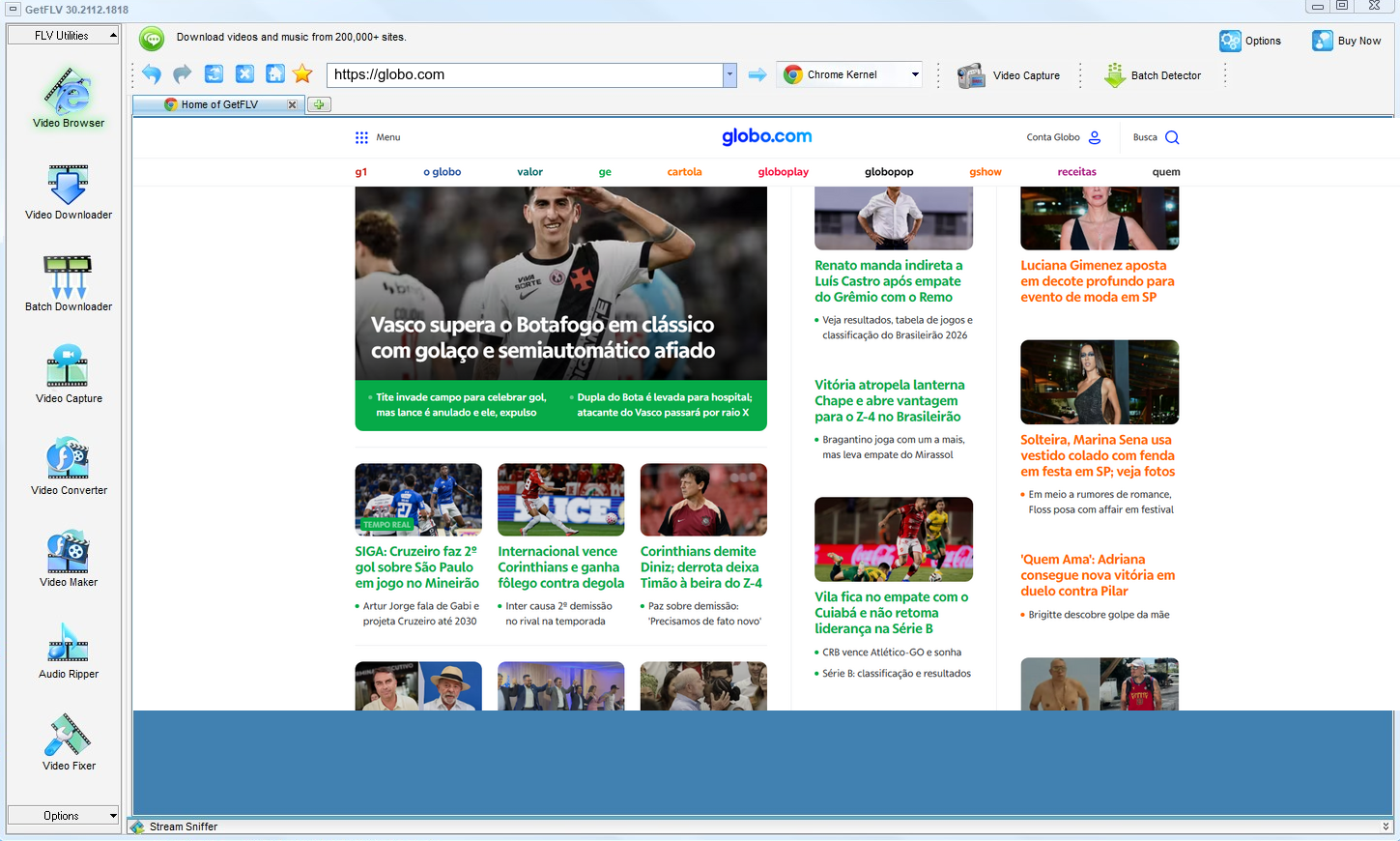Switch to the Home of GetFLV tab
1400x841 pixels.
point(219,104)
